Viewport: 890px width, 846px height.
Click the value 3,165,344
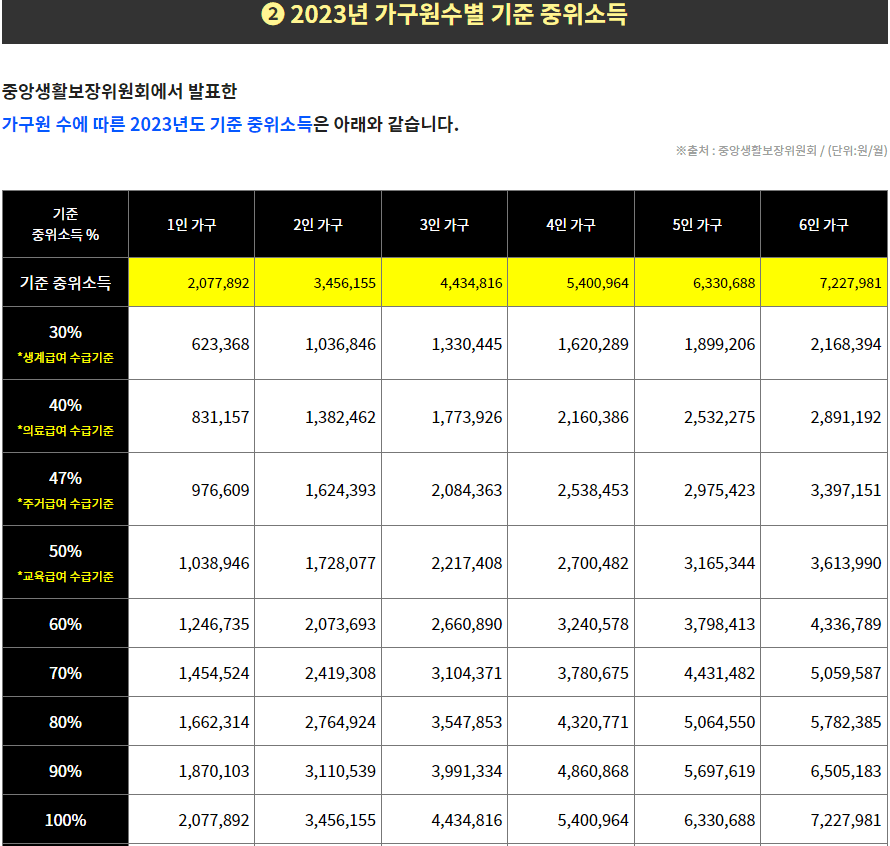720,563
